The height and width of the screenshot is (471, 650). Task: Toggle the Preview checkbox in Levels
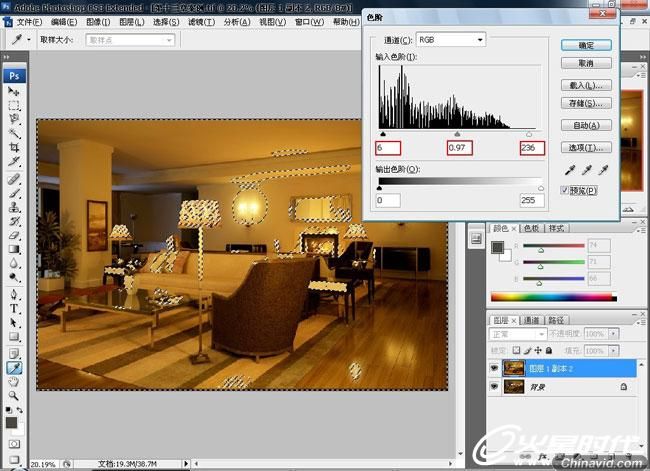pos(564,190)
